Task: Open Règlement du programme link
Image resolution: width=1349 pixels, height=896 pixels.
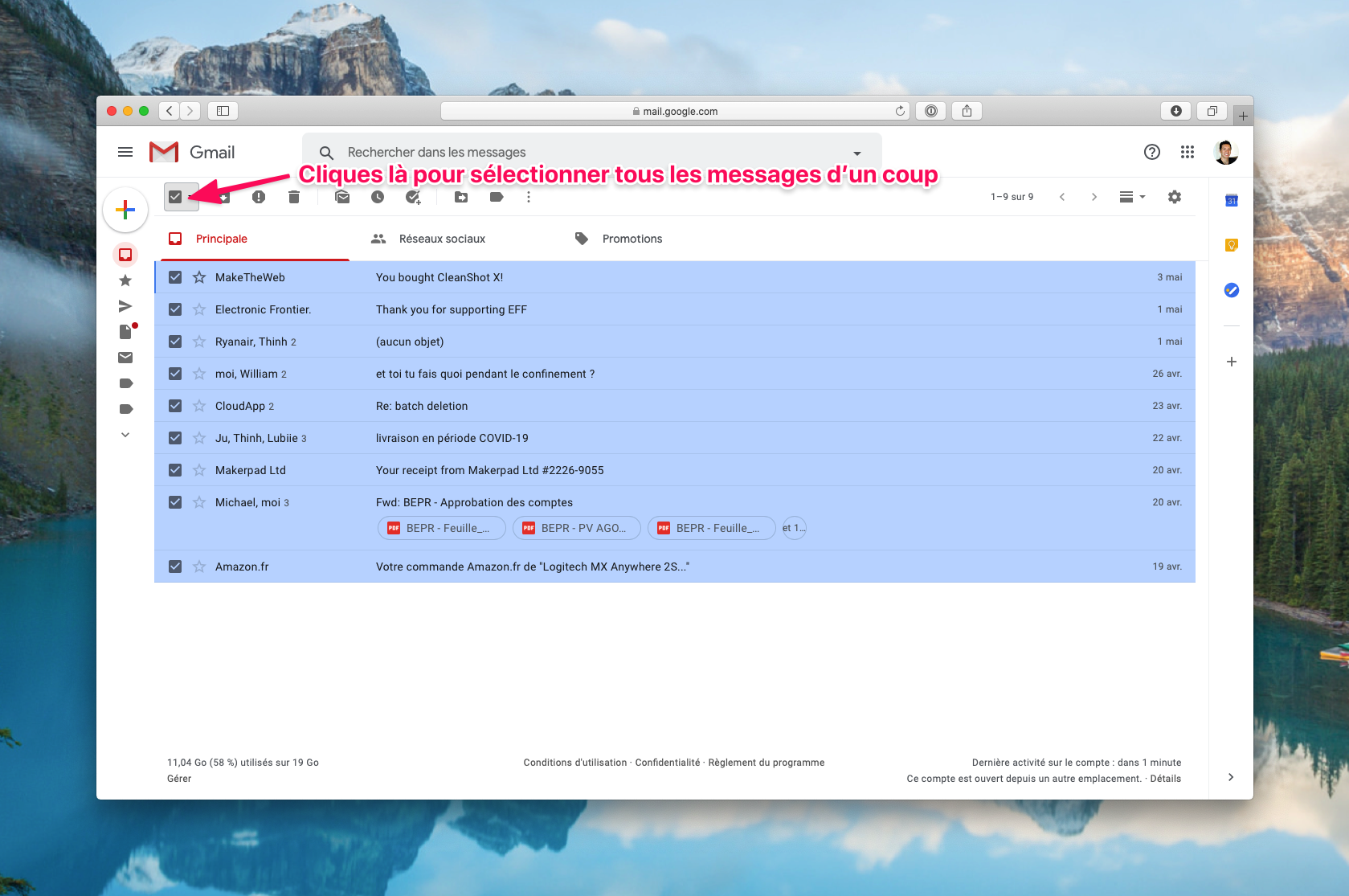Action: 766,763
